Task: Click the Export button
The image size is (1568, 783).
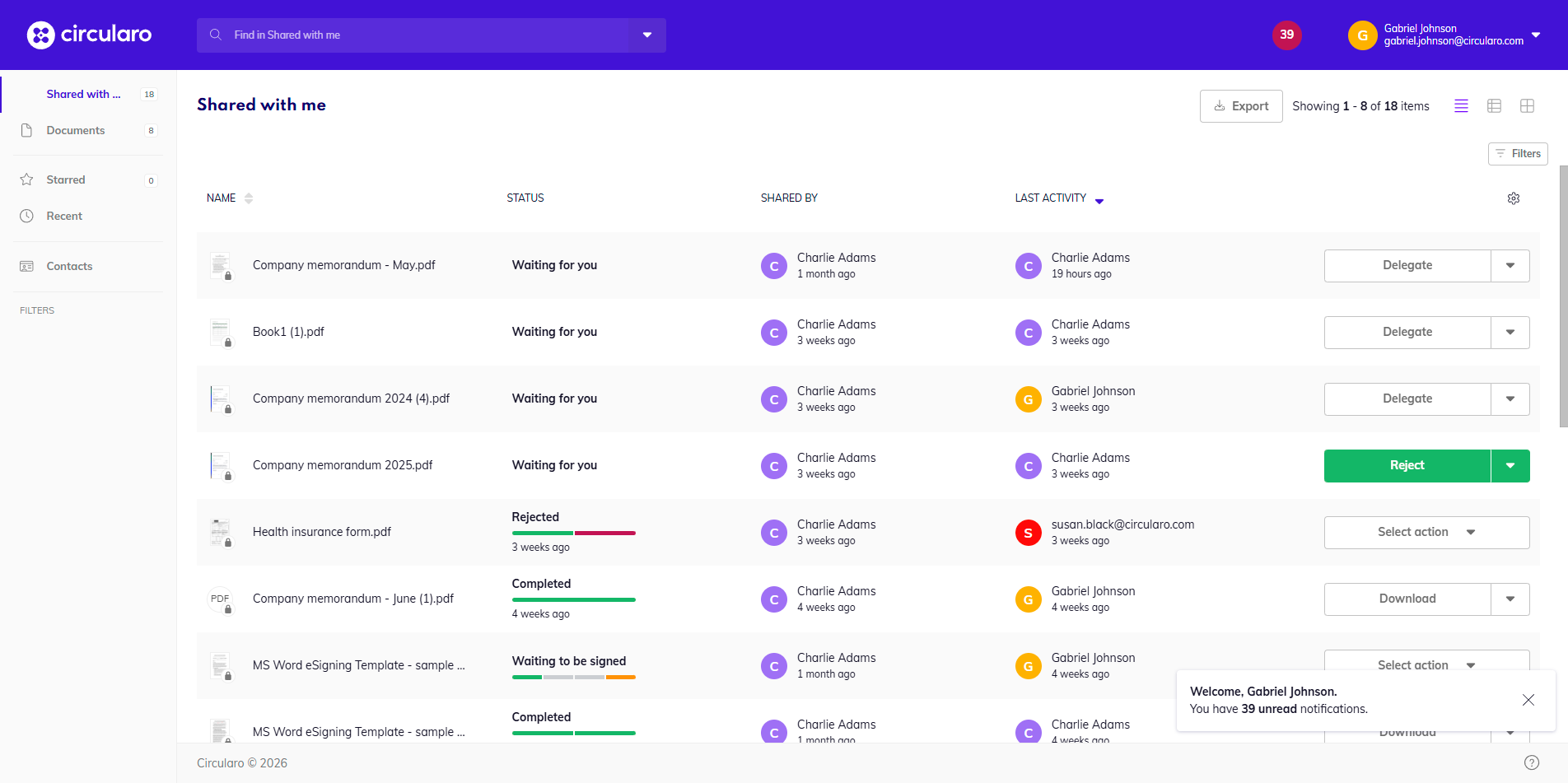Action: [x=1240, y=106]
